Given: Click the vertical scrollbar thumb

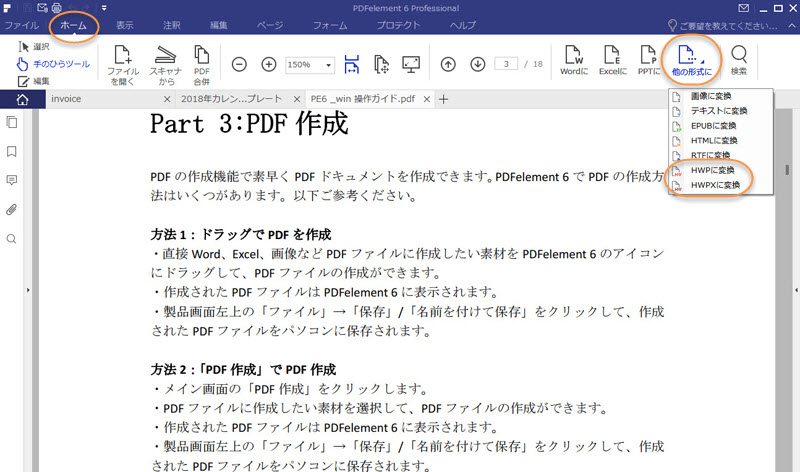Looking at the screenshot, I should (787, 170).
